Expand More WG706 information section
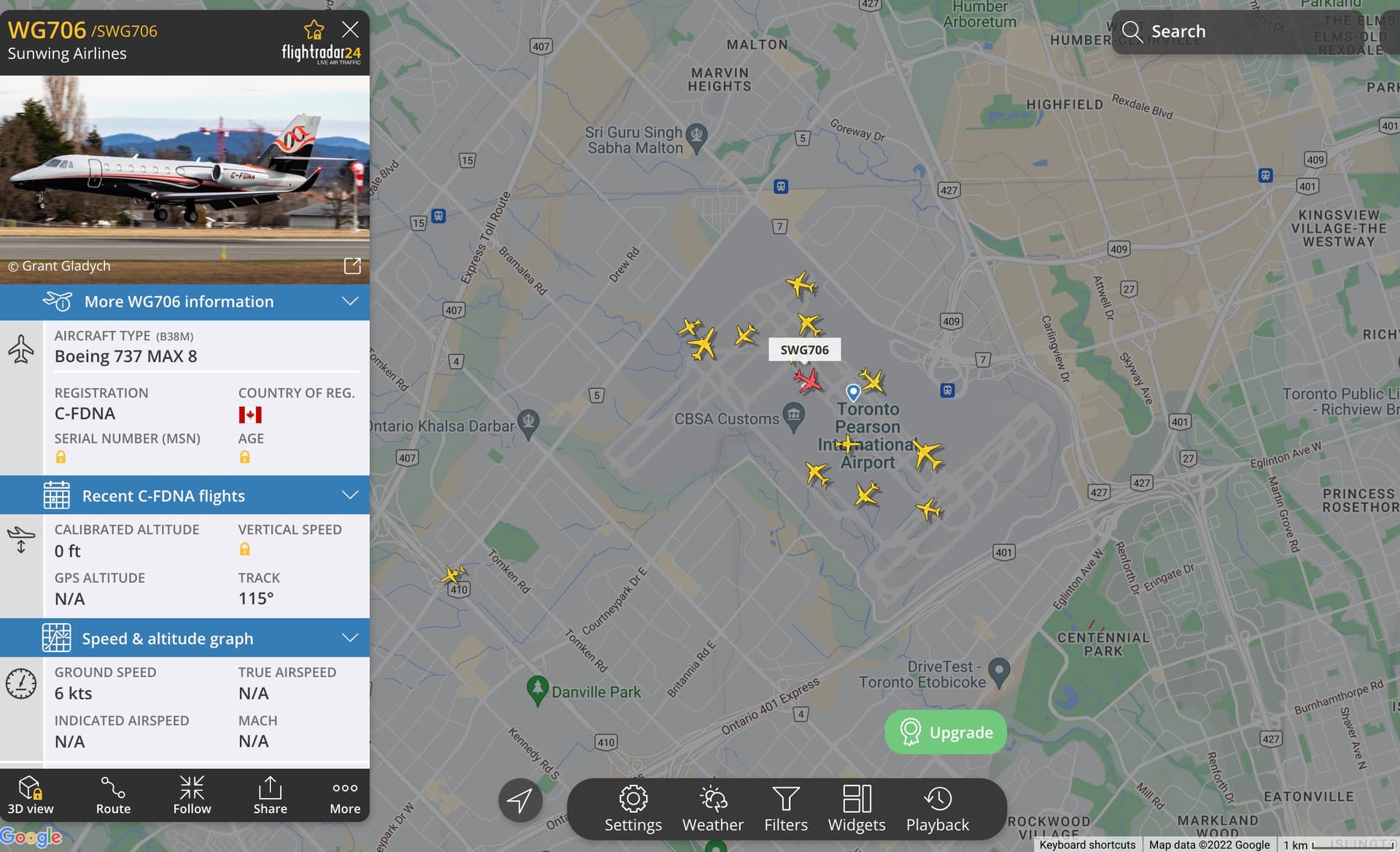1400x852 pixels. point(184,302)
